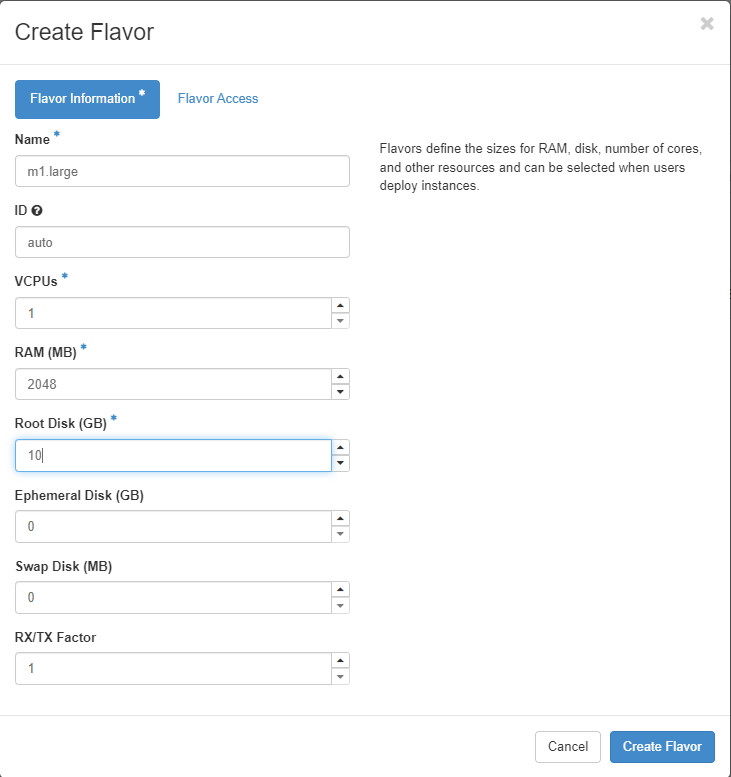The width and height of the screenshot is (731, 777).
Task: Raise Root Disk size with up arrow
Action: (x=341, y=448)
